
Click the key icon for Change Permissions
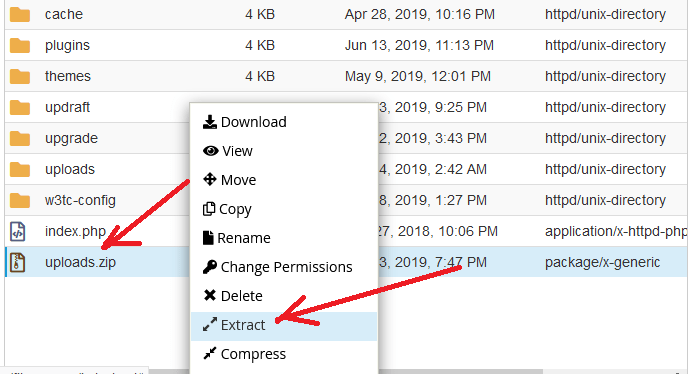point(210,267)
